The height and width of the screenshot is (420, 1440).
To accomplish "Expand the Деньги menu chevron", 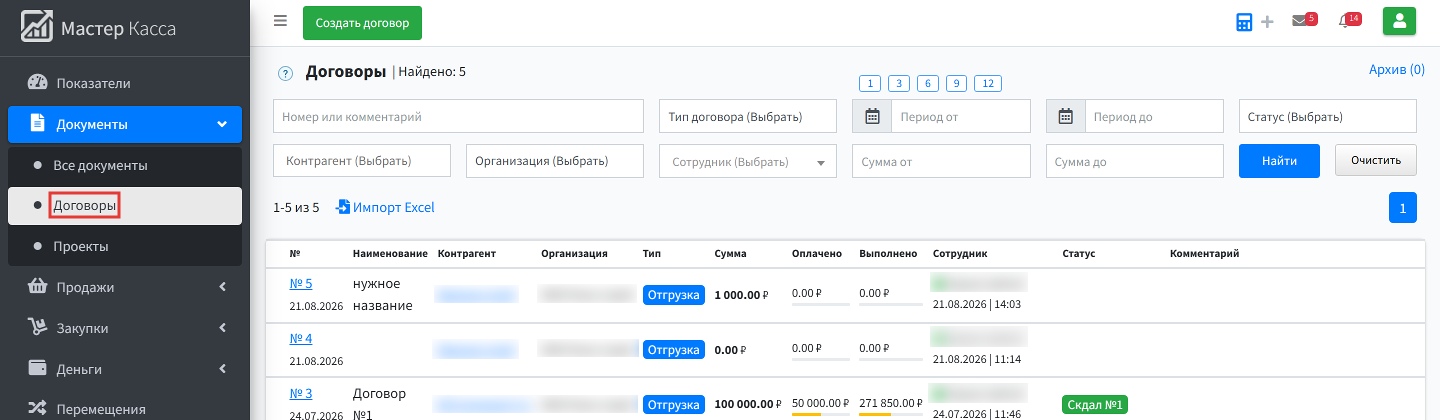I will click(x=222, y=368).
